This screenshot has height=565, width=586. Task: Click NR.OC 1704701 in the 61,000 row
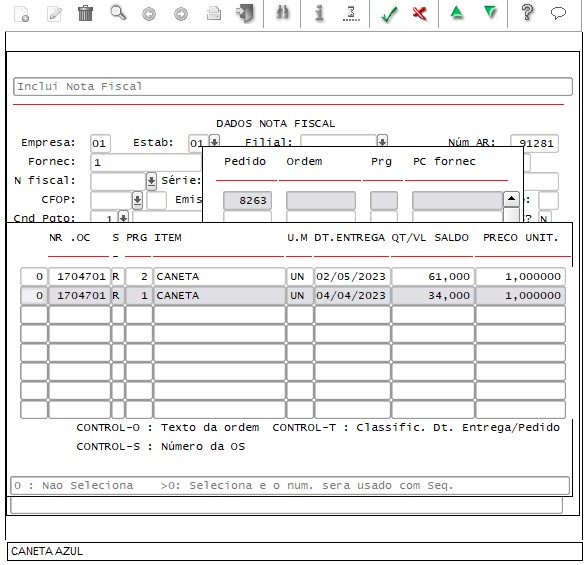coord(79,277)
